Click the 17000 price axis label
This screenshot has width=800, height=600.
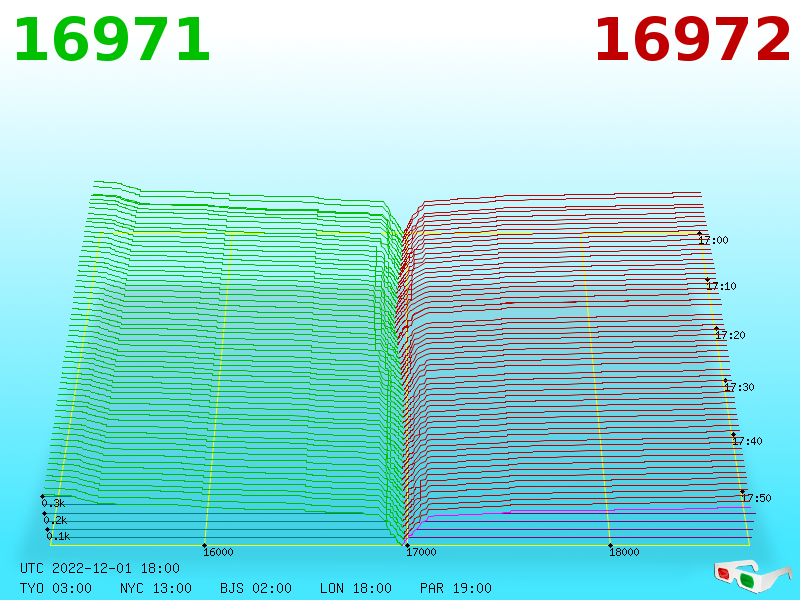421,552
